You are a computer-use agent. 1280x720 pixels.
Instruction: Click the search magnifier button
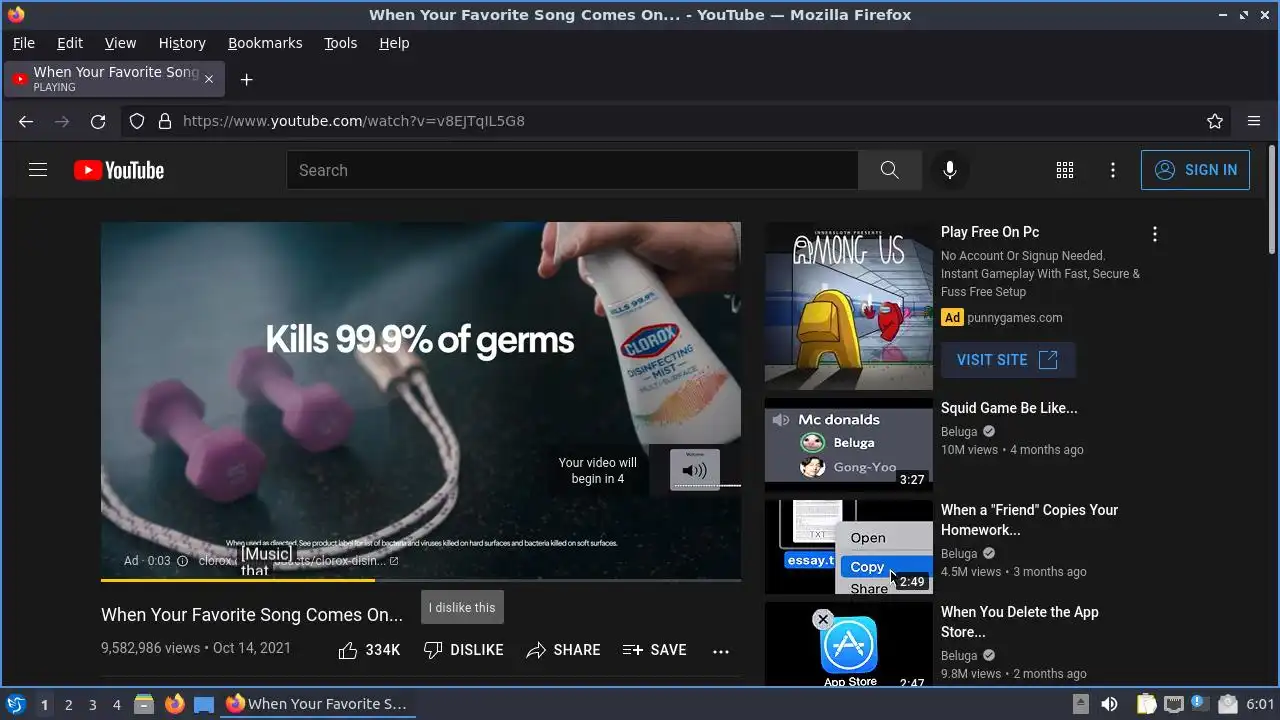[x=889, y=170]
